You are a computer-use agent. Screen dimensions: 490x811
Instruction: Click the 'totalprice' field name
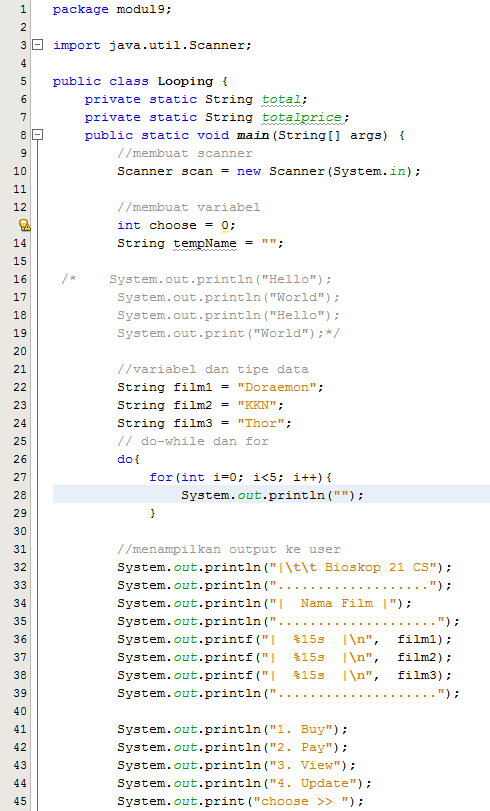pos(302,117)
